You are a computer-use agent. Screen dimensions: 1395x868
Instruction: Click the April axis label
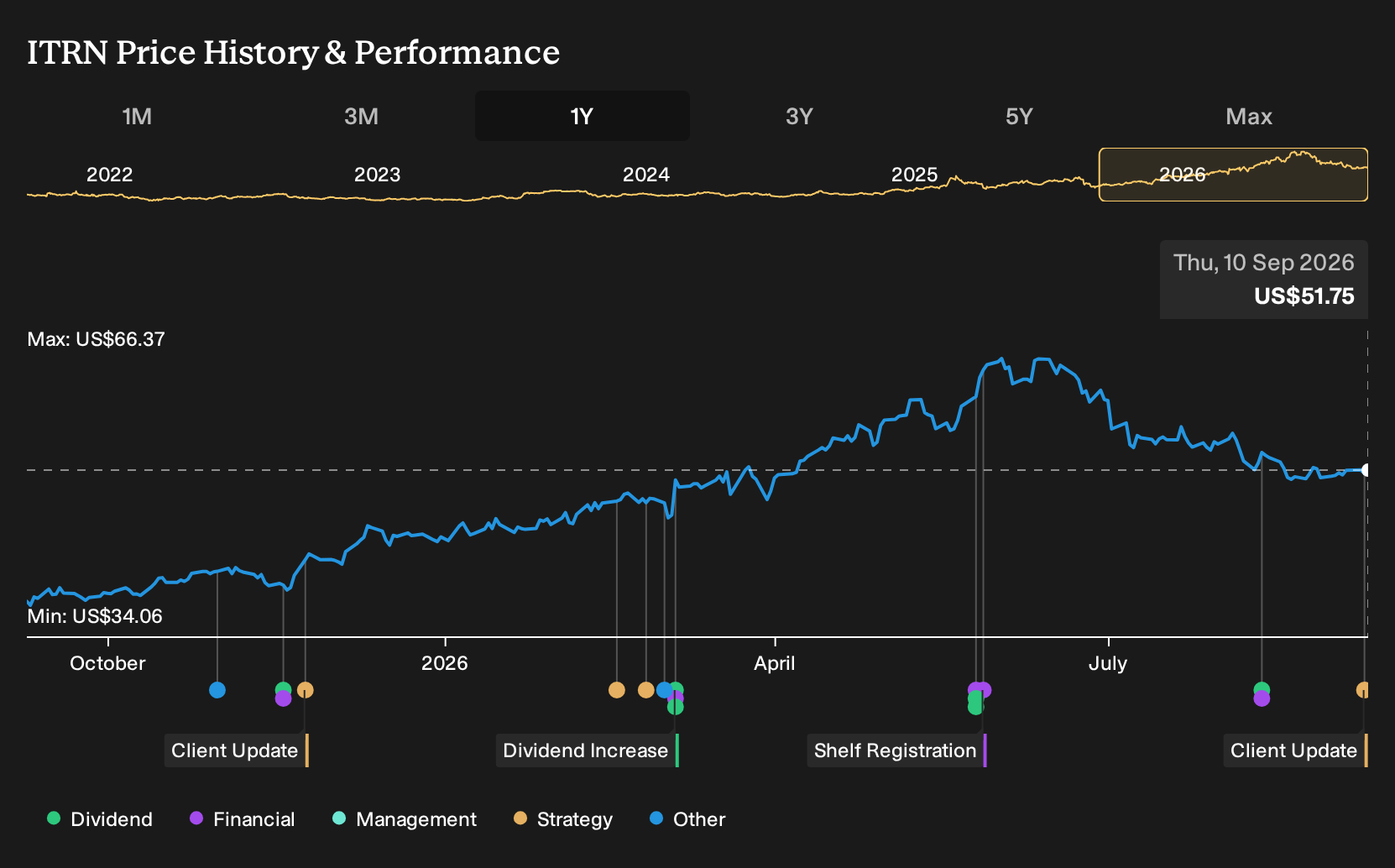774,663
